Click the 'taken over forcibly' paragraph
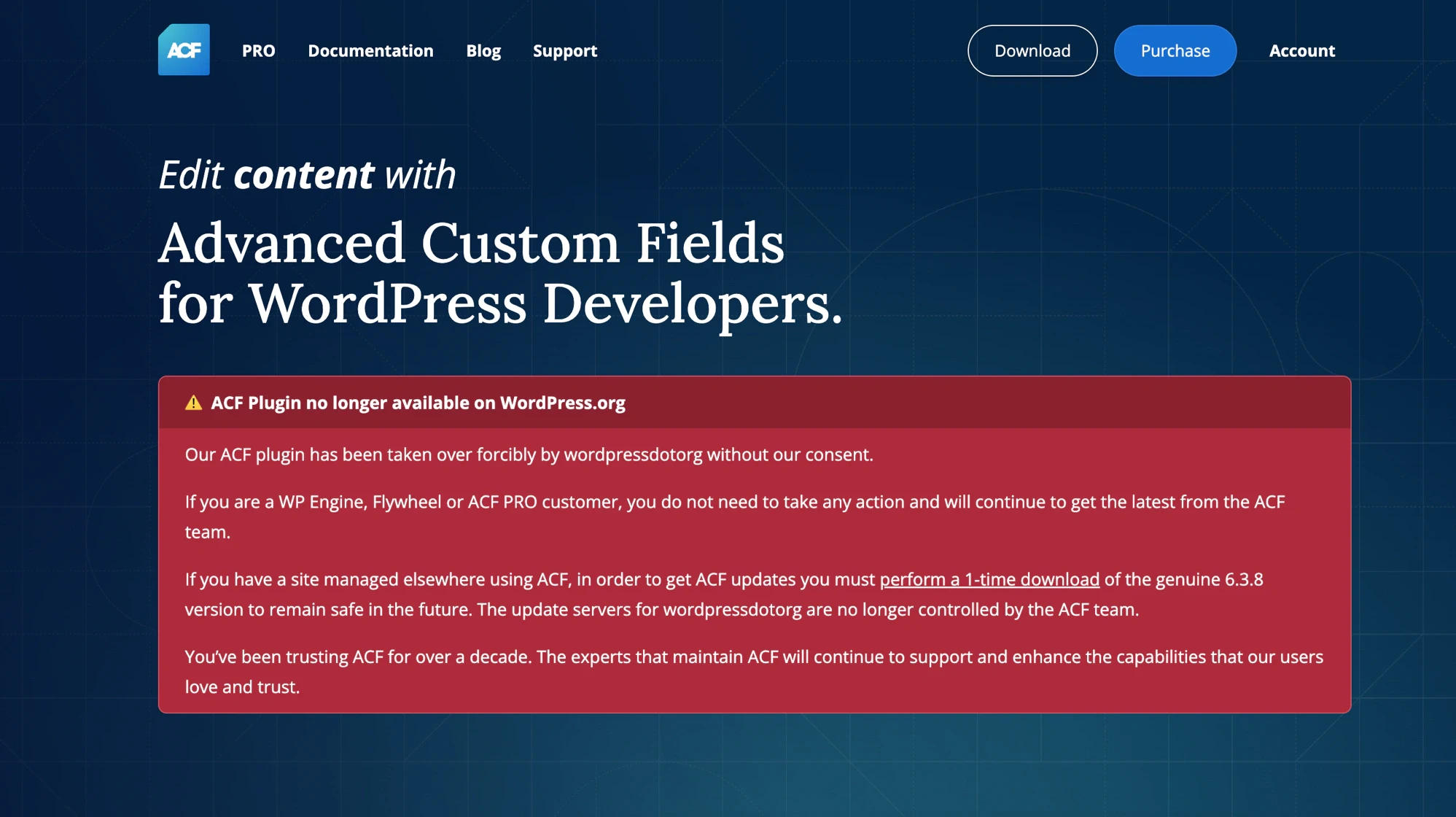 529,454
